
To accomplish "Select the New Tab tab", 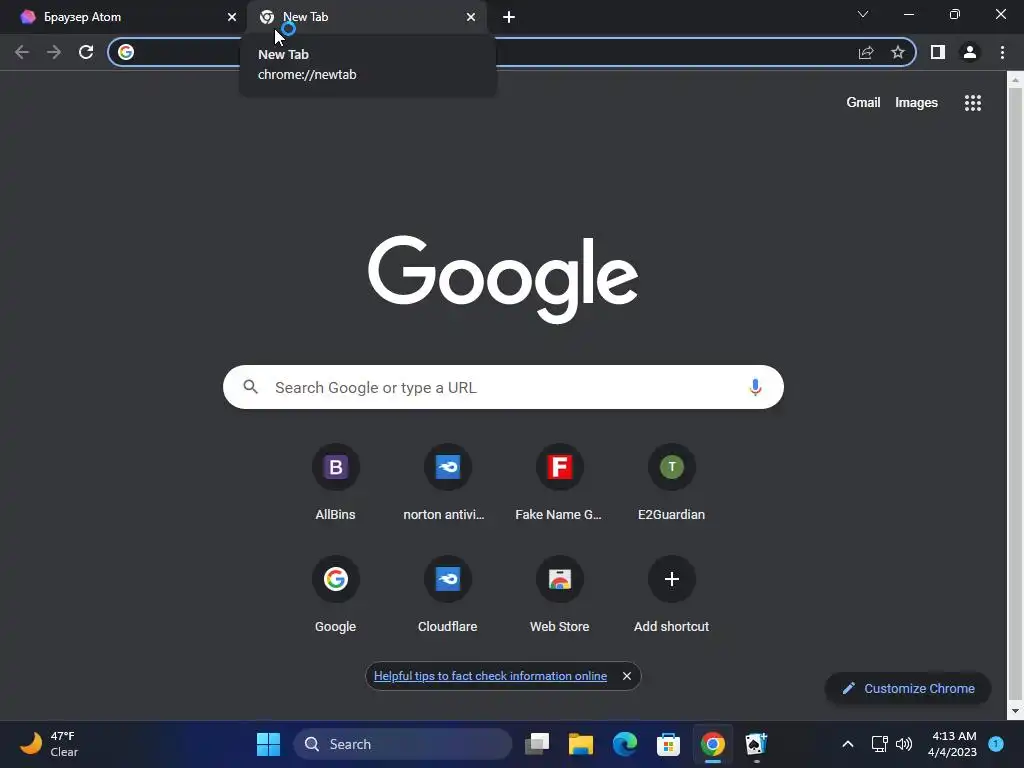I will [x=366, y=17].
